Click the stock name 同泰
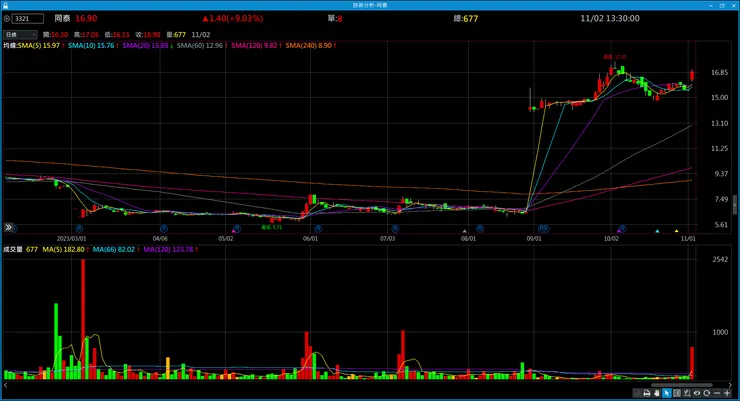The width and height of the screenshot is (740, 401). [x=62, y=18]
